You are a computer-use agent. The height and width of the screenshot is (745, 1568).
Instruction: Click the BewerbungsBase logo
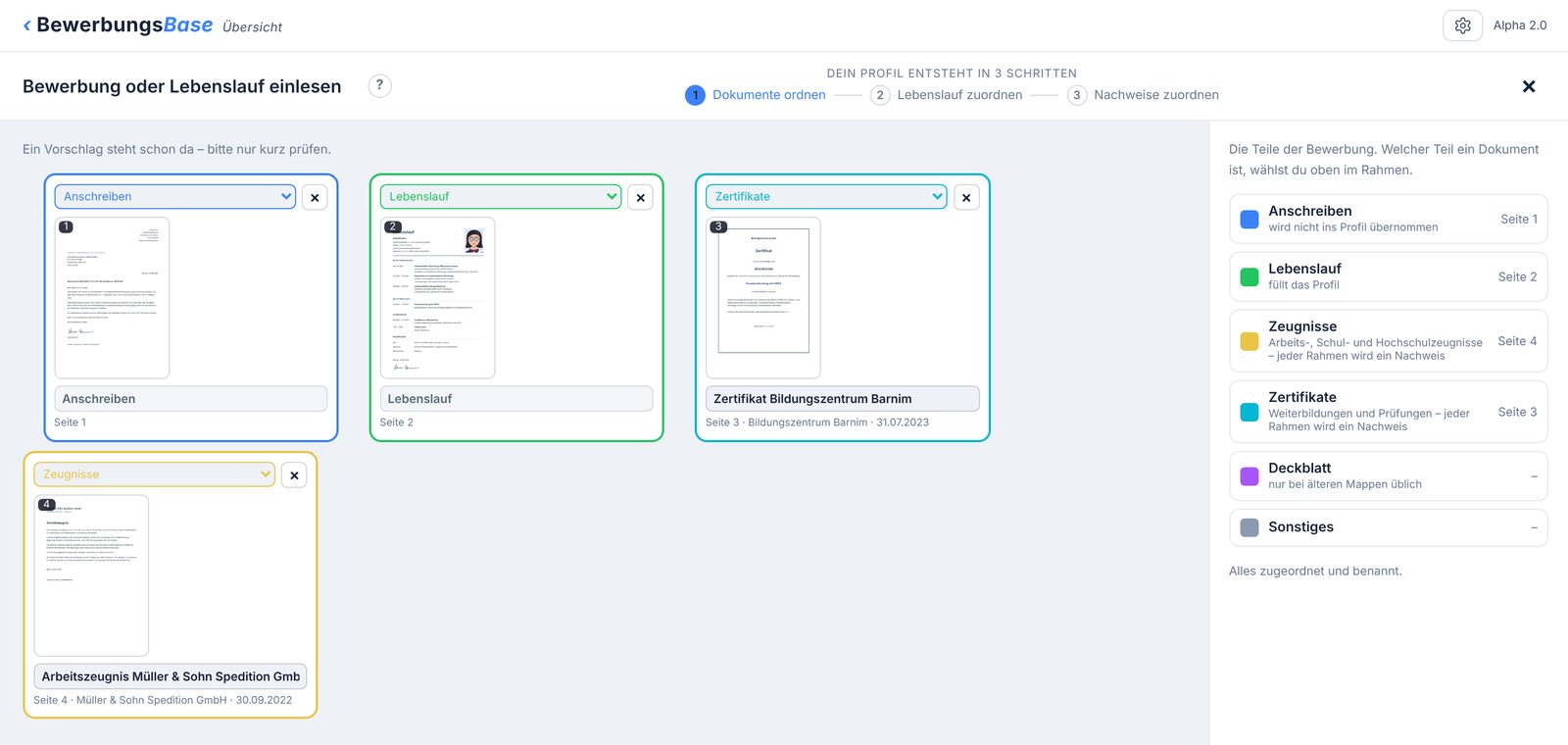pyautogui.click(x=124, y=25)
